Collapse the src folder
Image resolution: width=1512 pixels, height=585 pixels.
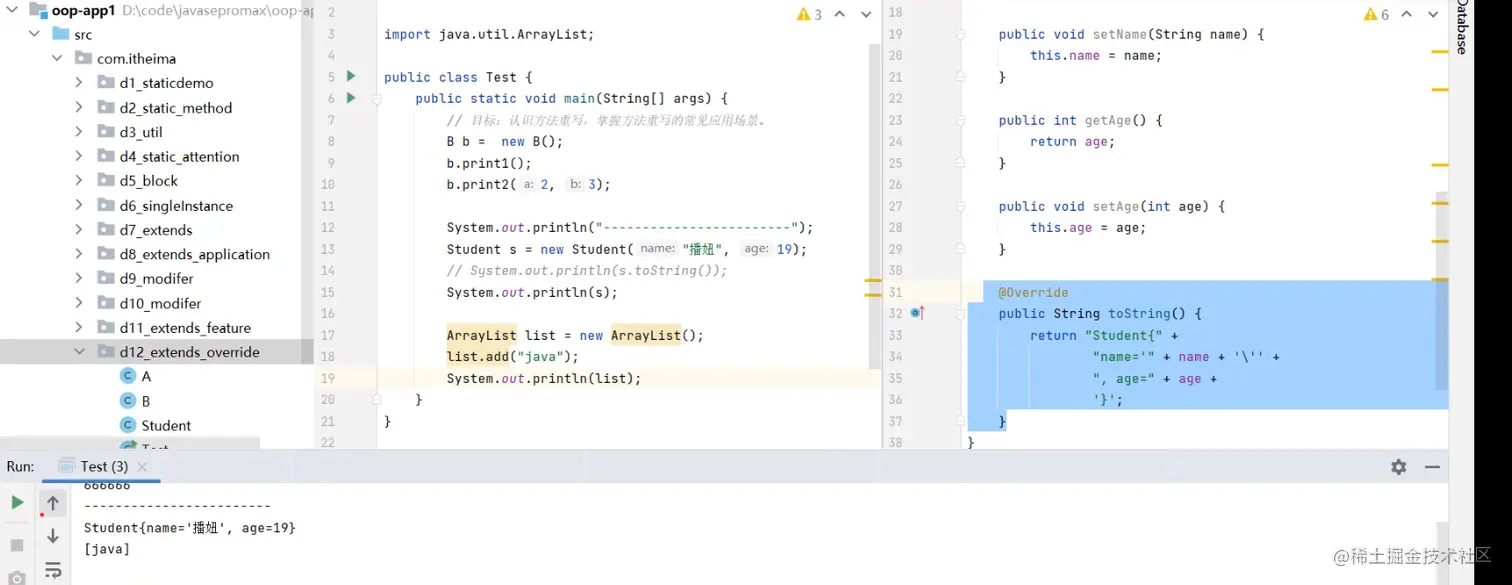(x=34, y=34)
